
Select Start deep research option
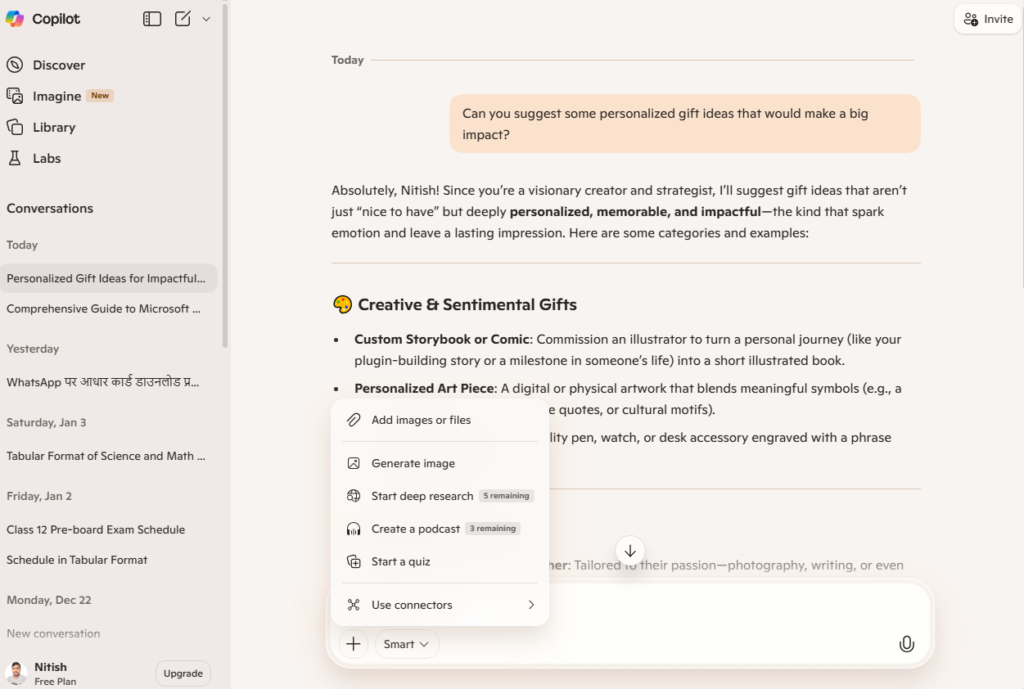421,496
